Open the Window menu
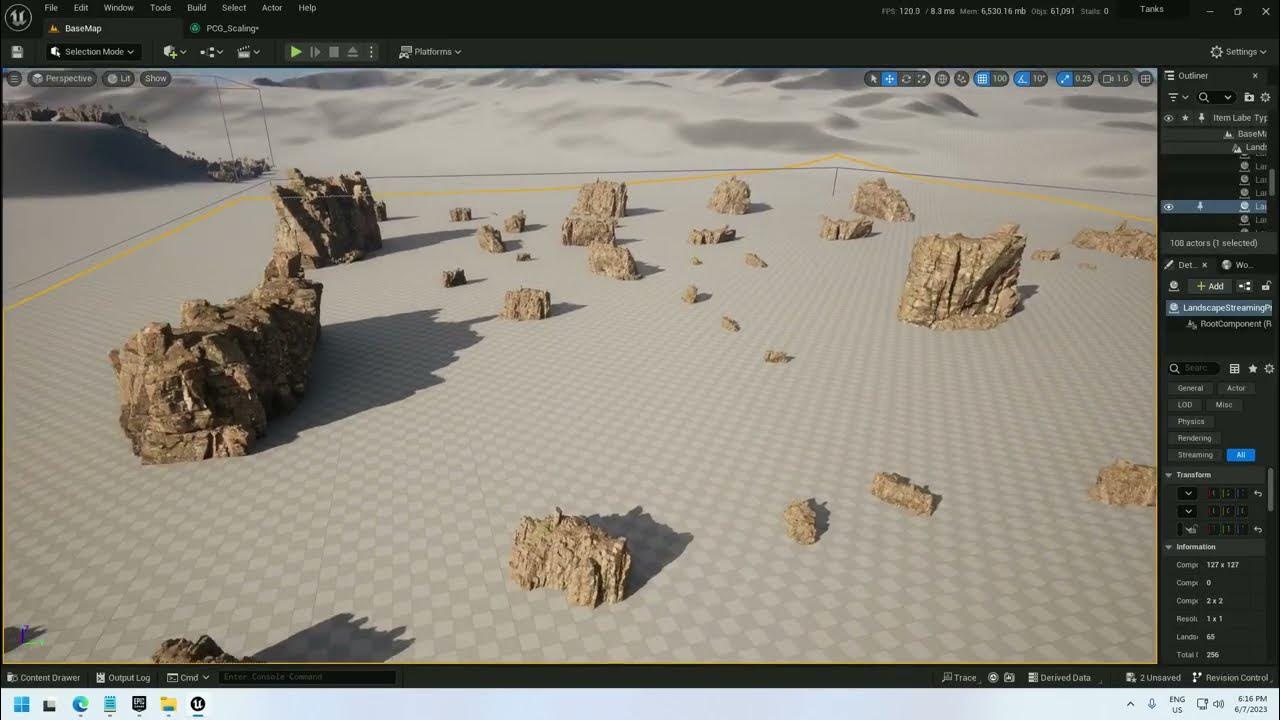Viewport: 1280px width, 720px height. [x=119, y=8]
